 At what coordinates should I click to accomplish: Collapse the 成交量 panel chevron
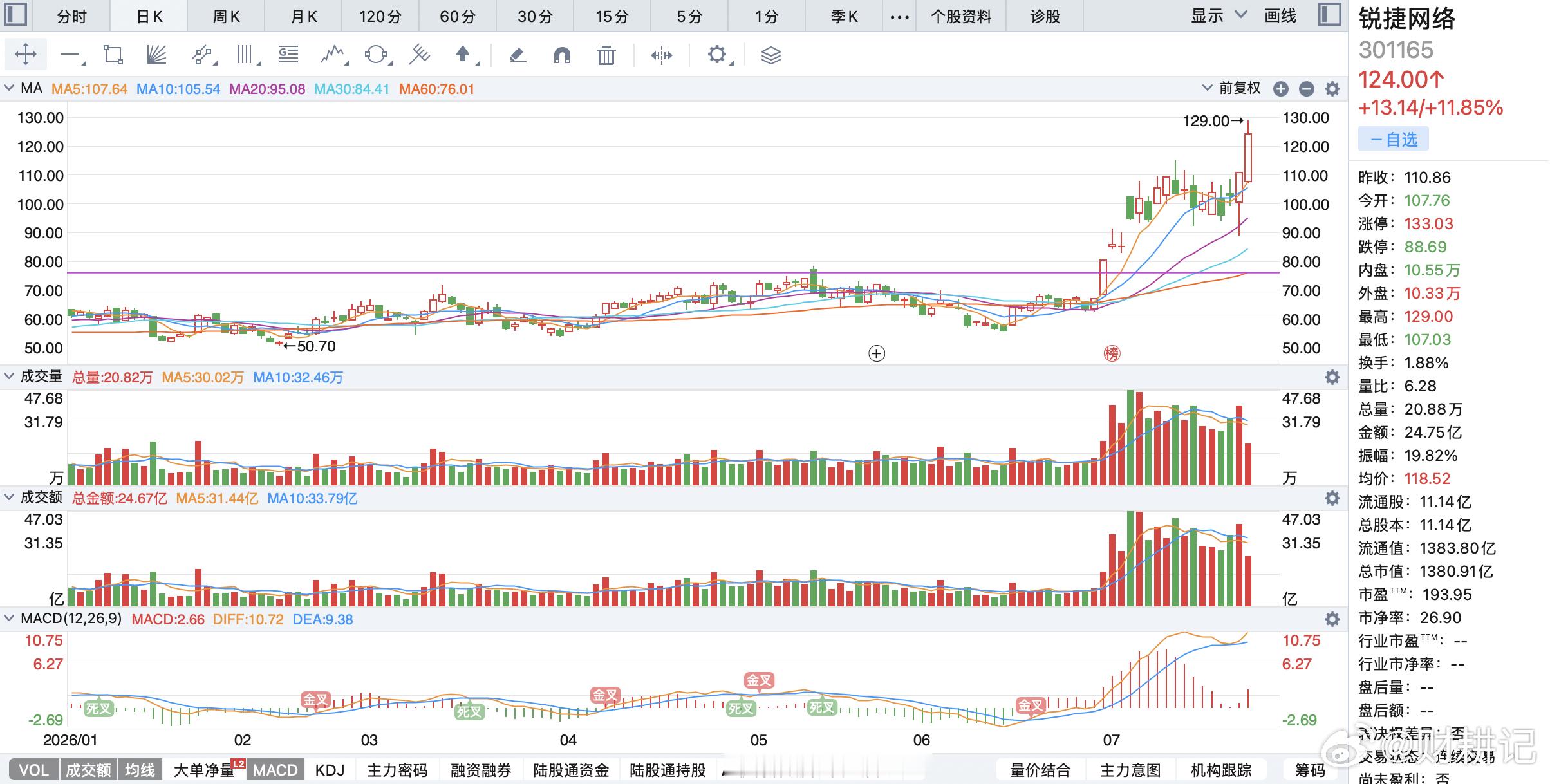[x=9, y=376]
